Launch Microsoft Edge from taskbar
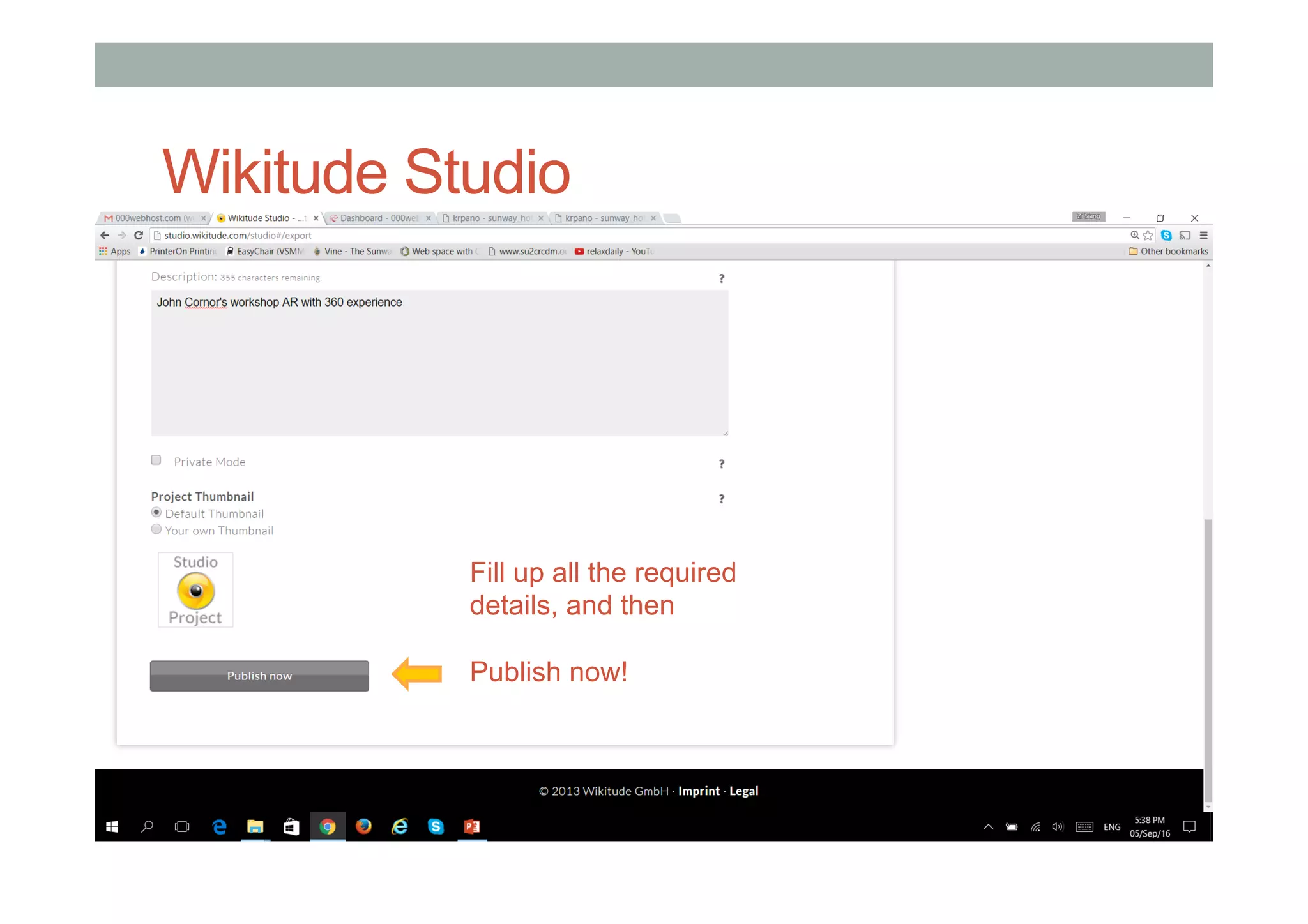The image size is (1308, 924). 219,826
